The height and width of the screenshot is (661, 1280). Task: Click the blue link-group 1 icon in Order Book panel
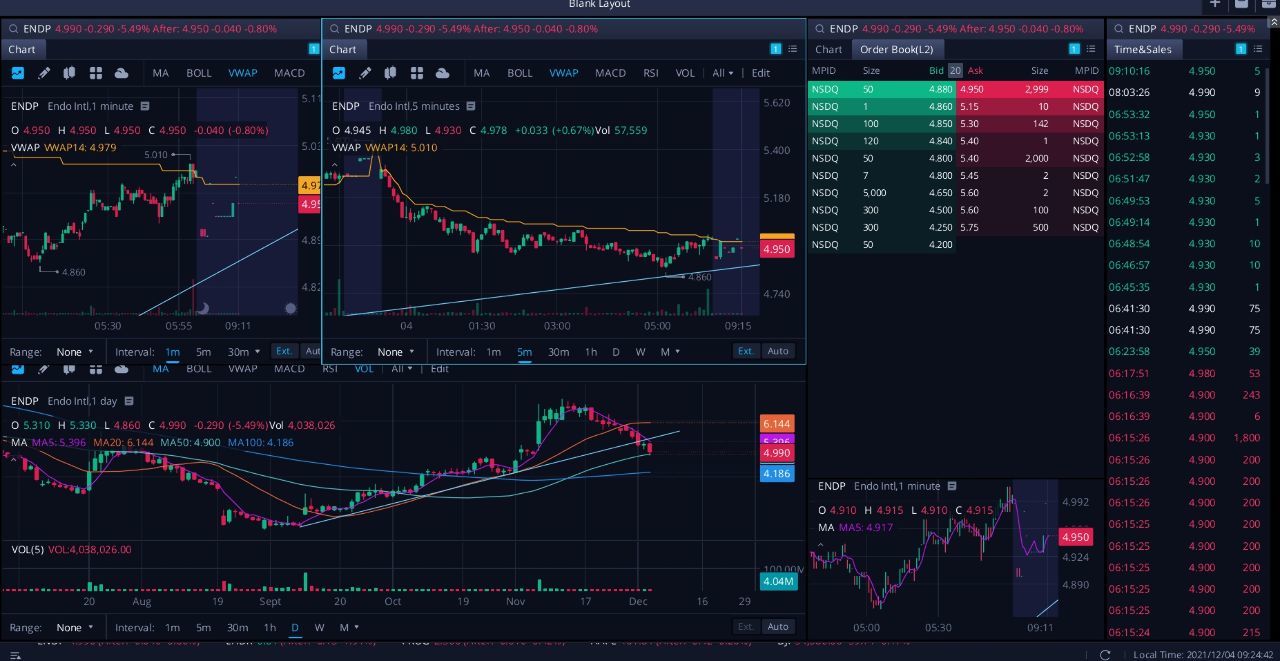point(1075,49)
